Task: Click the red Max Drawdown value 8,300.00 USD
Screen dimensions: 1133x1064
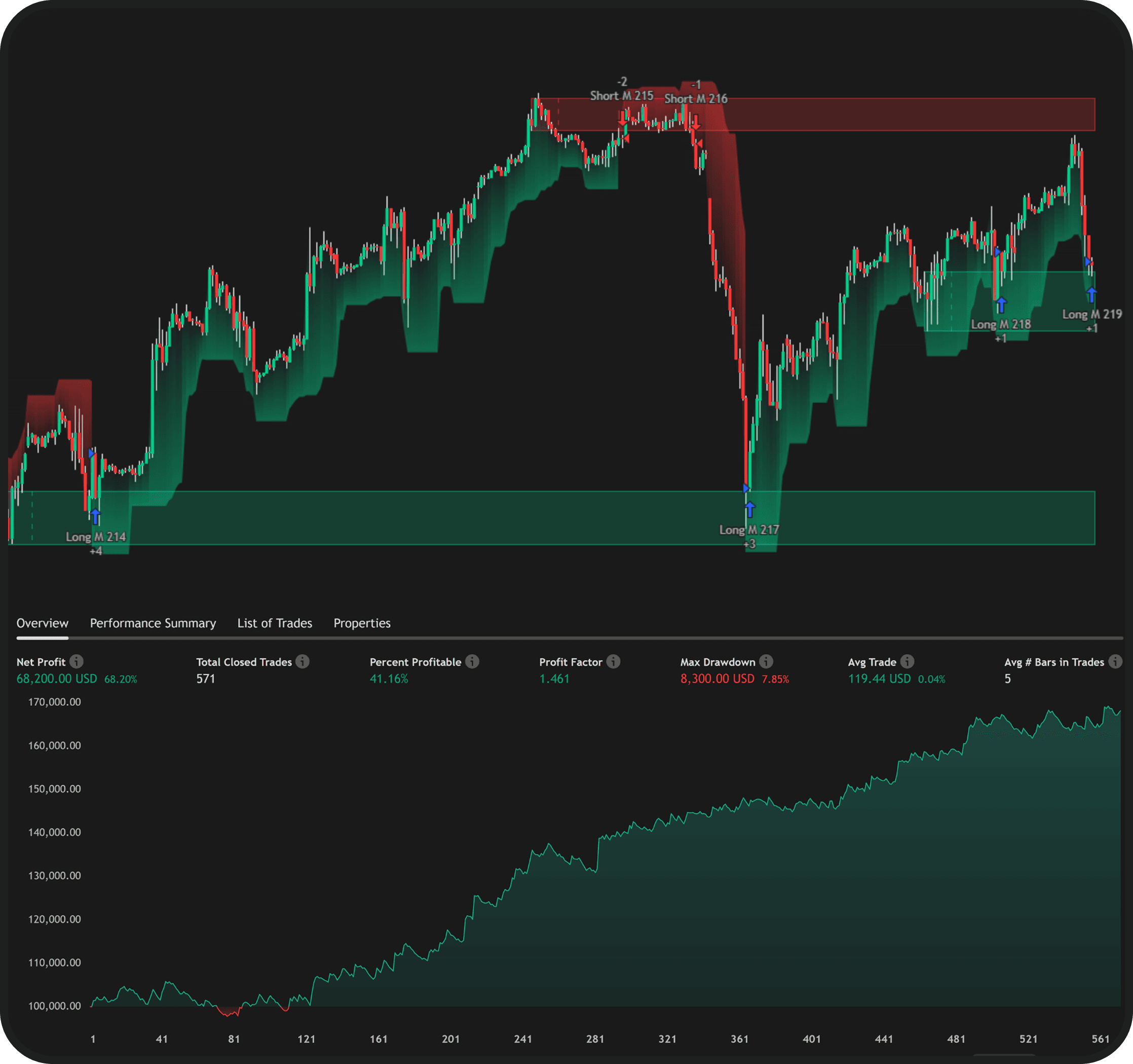Action: [x=718, y=679]
